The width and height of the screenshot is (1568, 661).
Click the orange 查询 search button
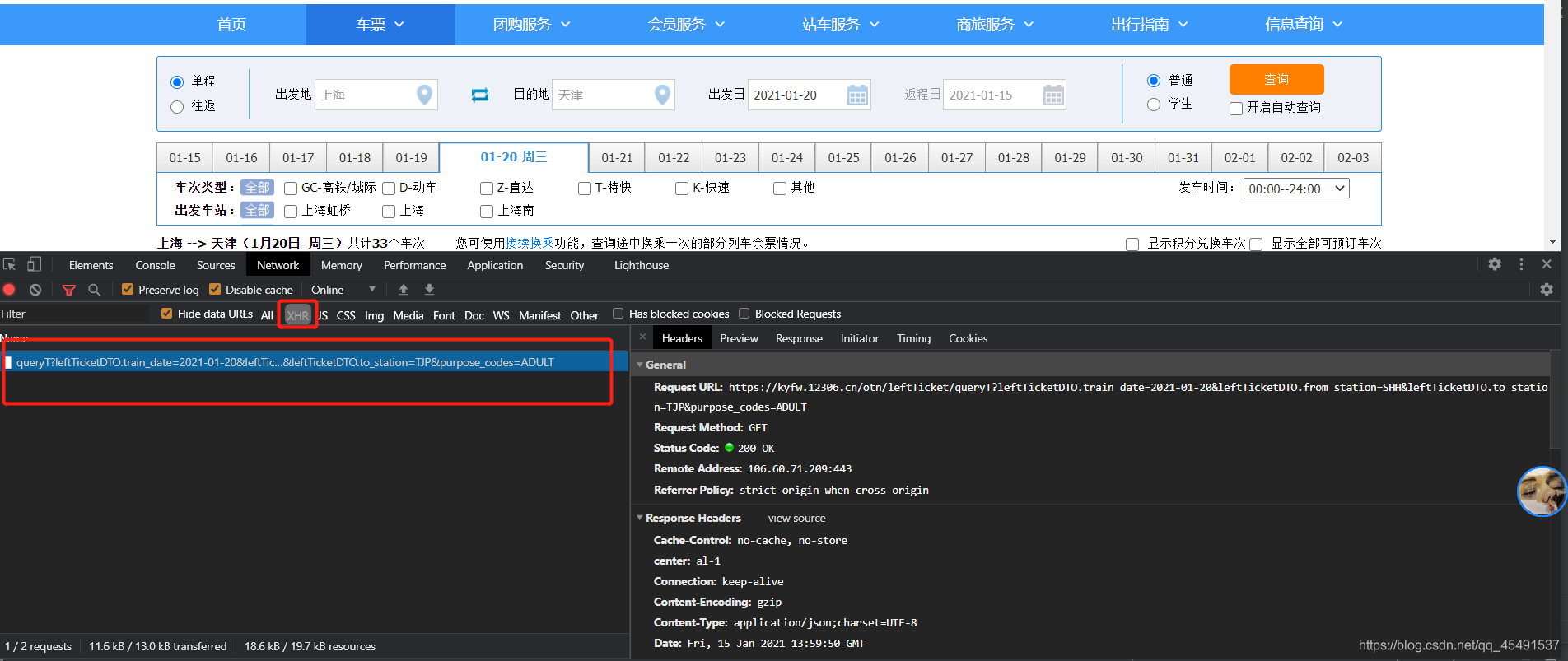(x=1276, y=79)
